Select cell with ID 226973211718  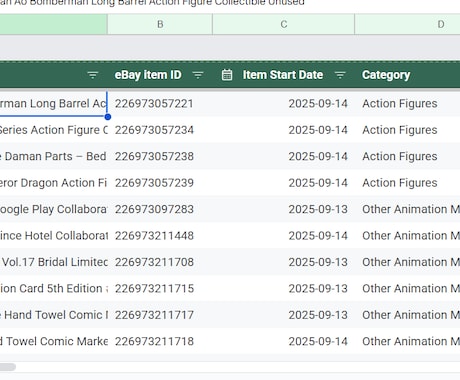160,341
